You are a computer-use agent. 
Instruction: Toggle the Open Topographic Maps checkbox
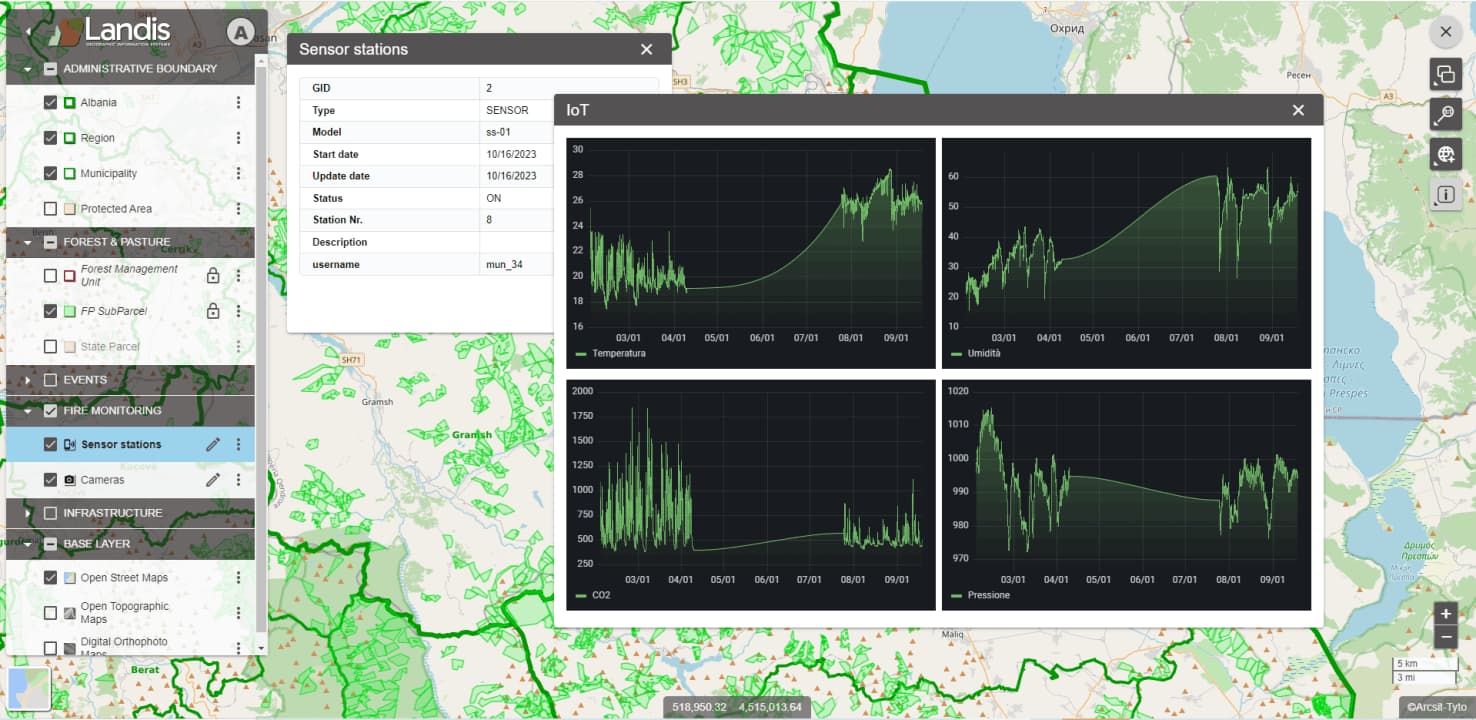tap(51, 612)
